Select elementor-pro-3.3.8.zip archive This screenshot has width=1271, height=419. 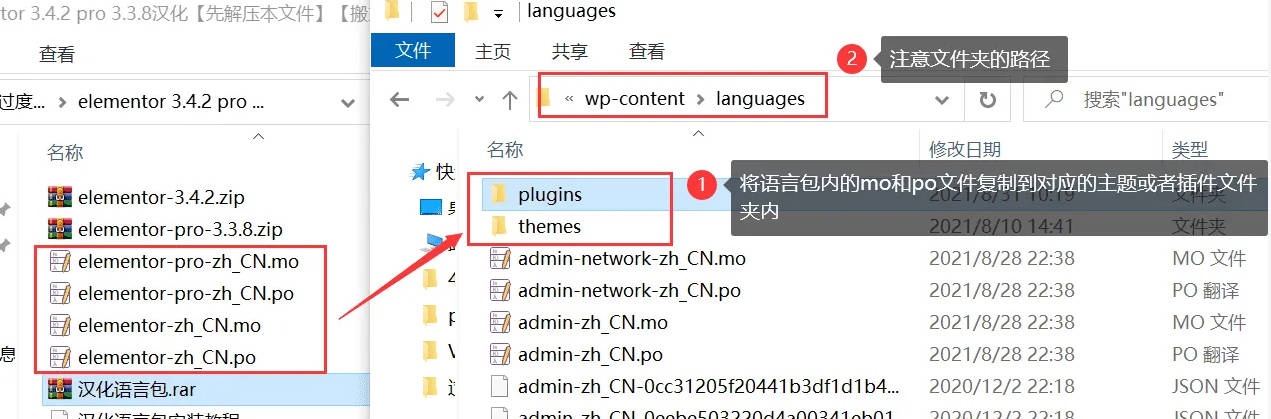coord(180,229)
